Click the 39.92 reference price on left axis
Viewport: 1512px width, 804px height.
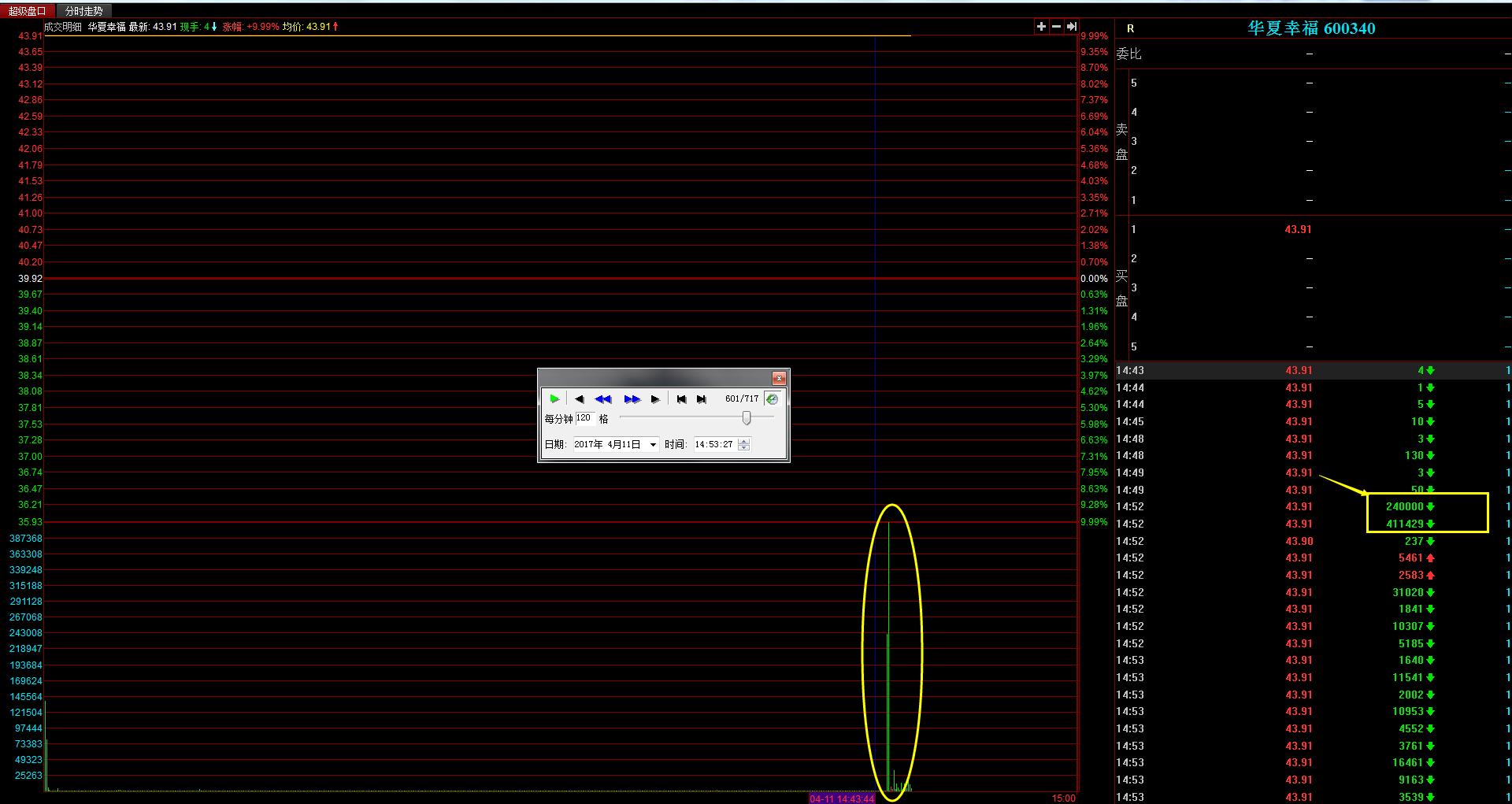(x=31, y=279)
